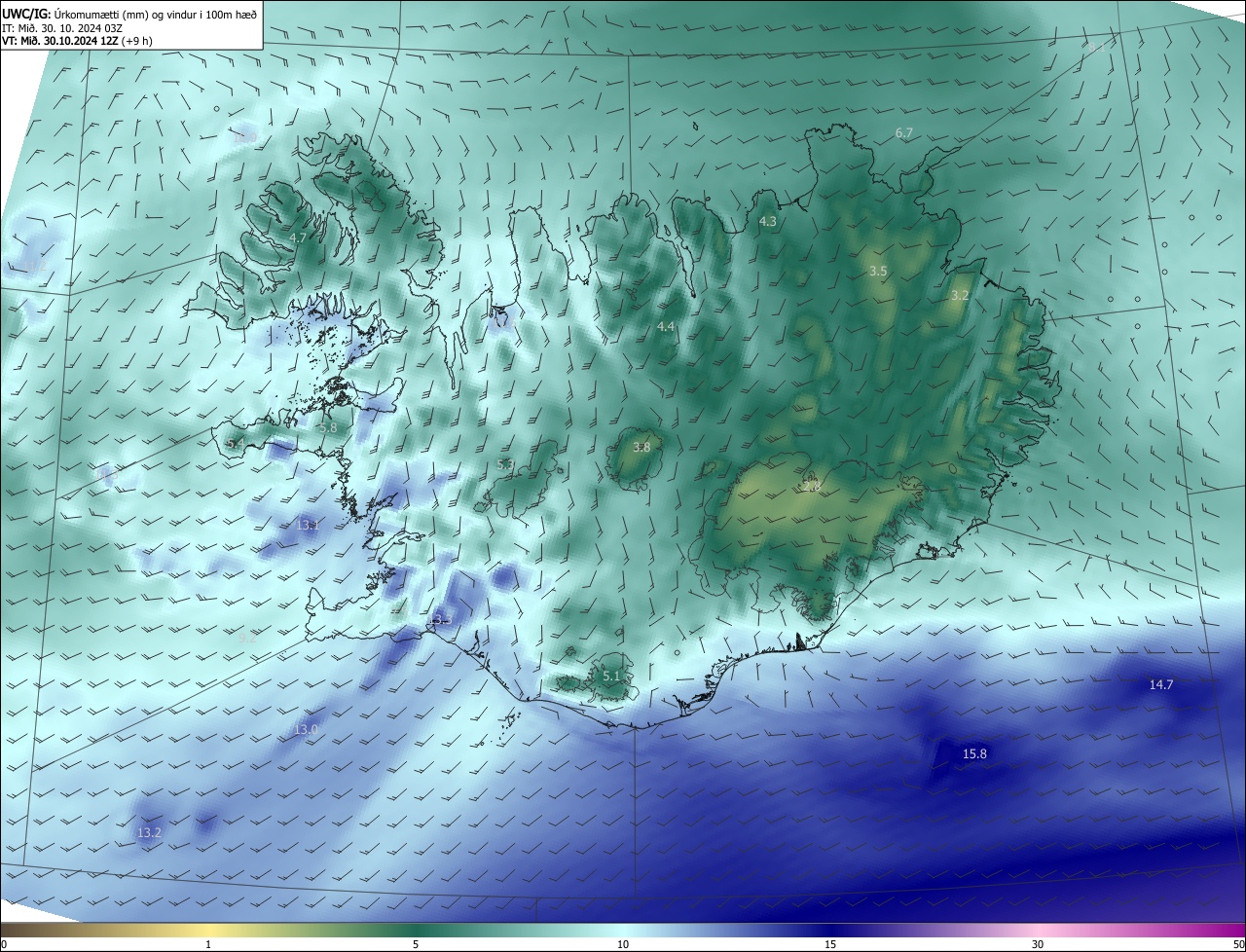
Task: Click the 50 tick on color scale
Action: click(x=1238, y=944)
